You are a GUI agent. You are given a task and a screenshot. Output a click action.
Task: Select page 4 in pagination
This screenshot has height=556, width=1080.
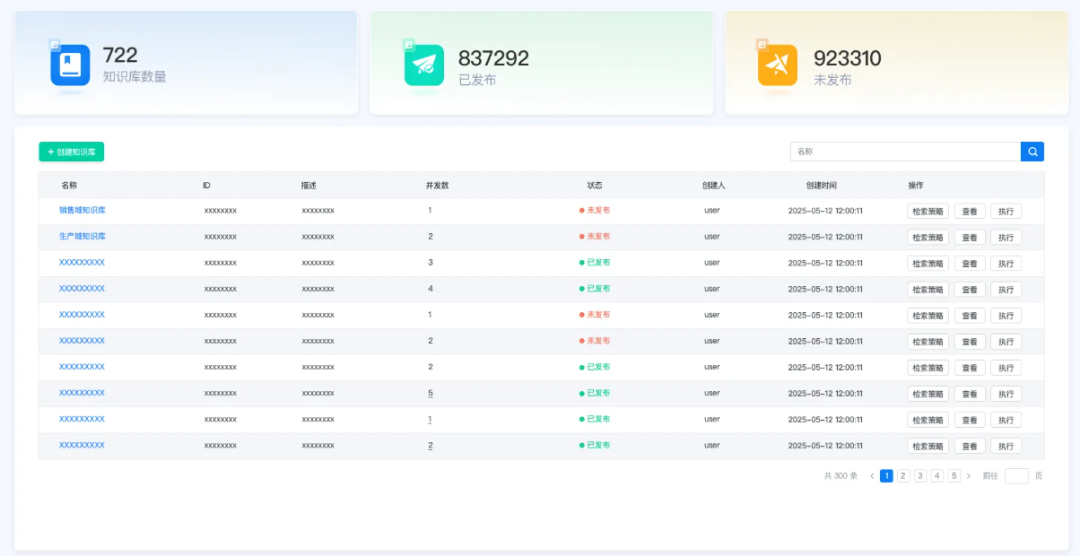pos(937,476)
